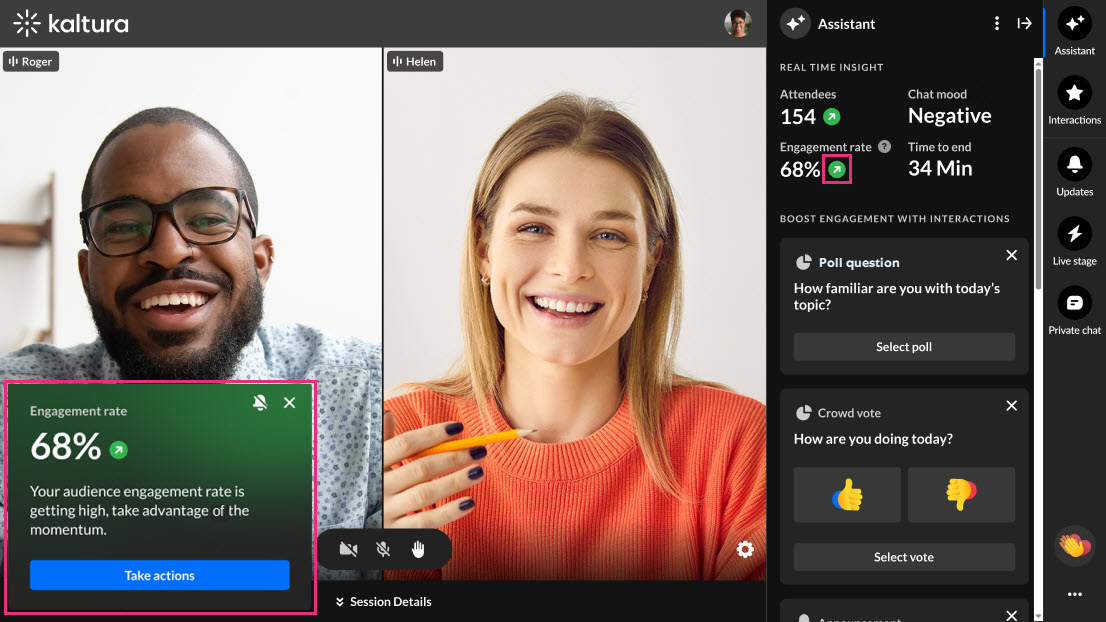Viewport: 1106px width, 622px height.
Task: Raise hand using the hand icon
Action: click(418, 549)
